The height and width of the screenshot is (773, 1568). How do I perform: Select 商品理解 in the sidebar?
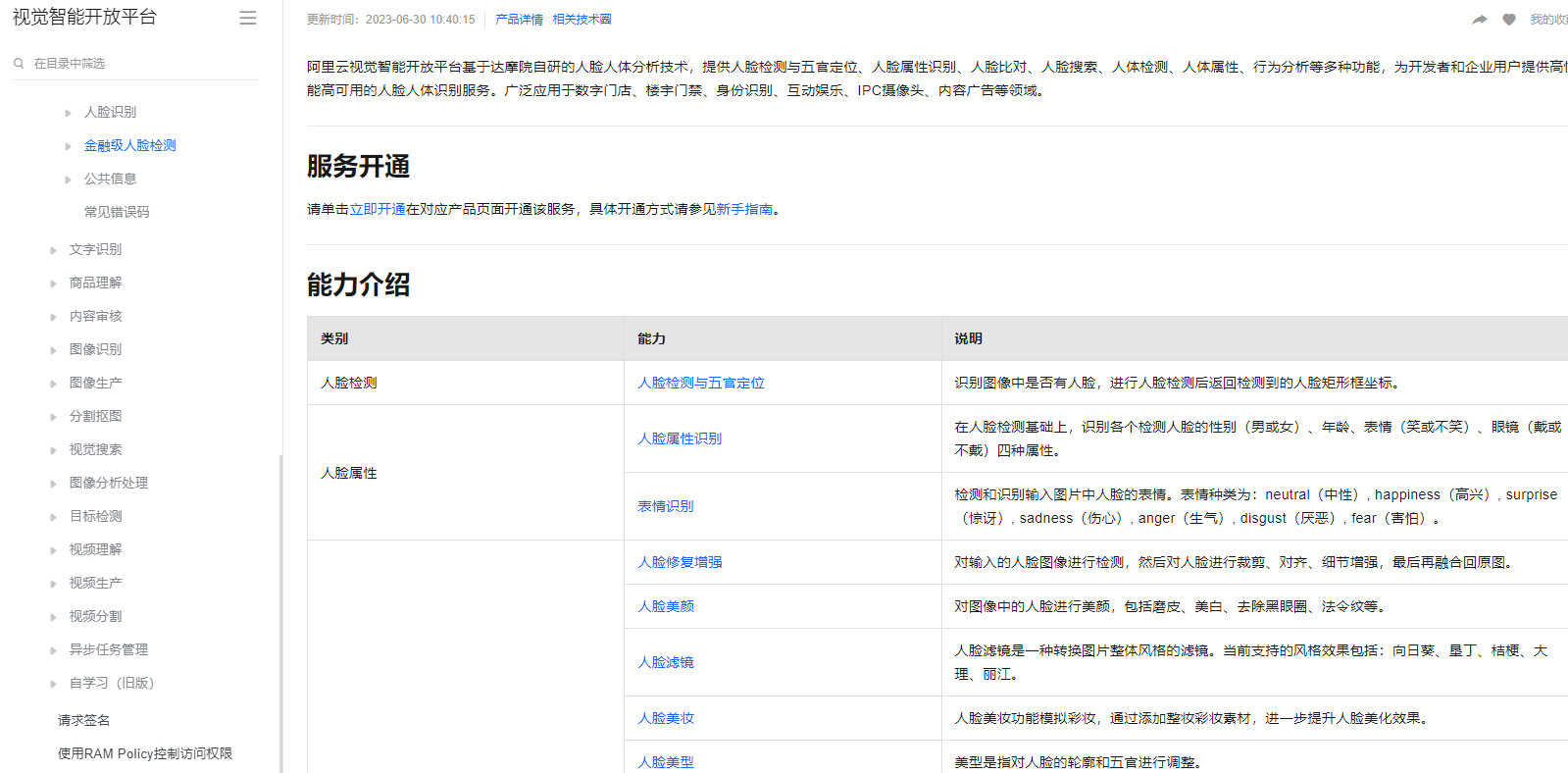point(95,283)
